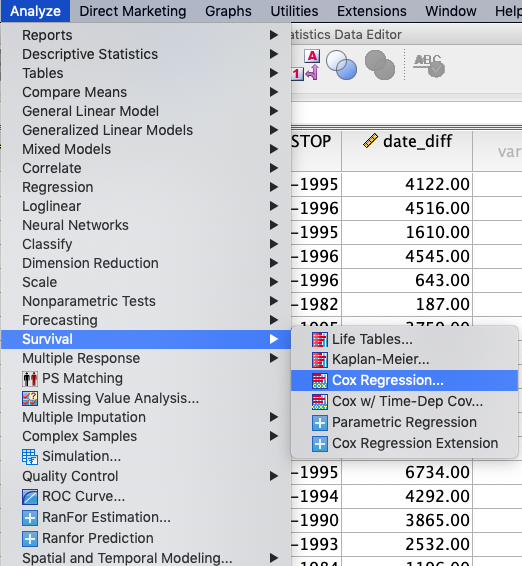Viewport: 522px width, 566px height.
Task: Click the gray overlapping circles toolbar icon
Action: coord(380,65)
